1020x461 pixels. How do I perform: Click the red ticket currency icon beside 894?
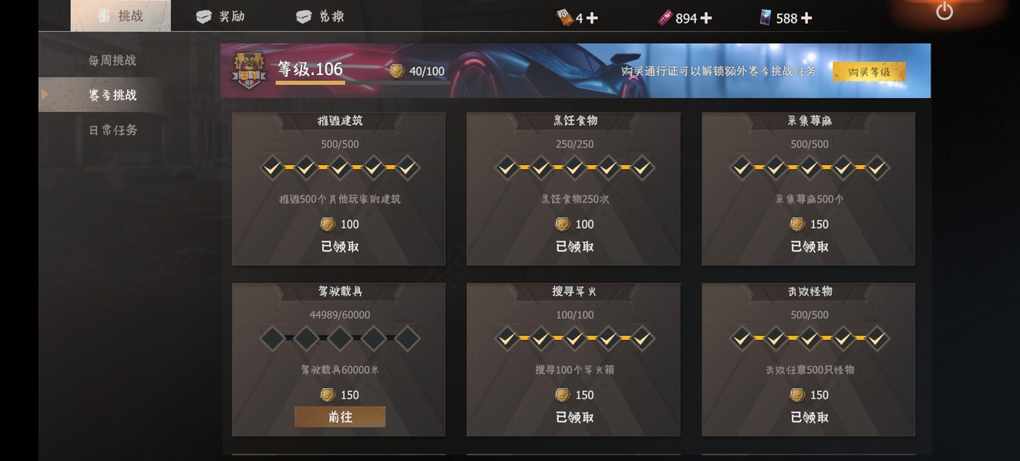(x=664, y=18)
